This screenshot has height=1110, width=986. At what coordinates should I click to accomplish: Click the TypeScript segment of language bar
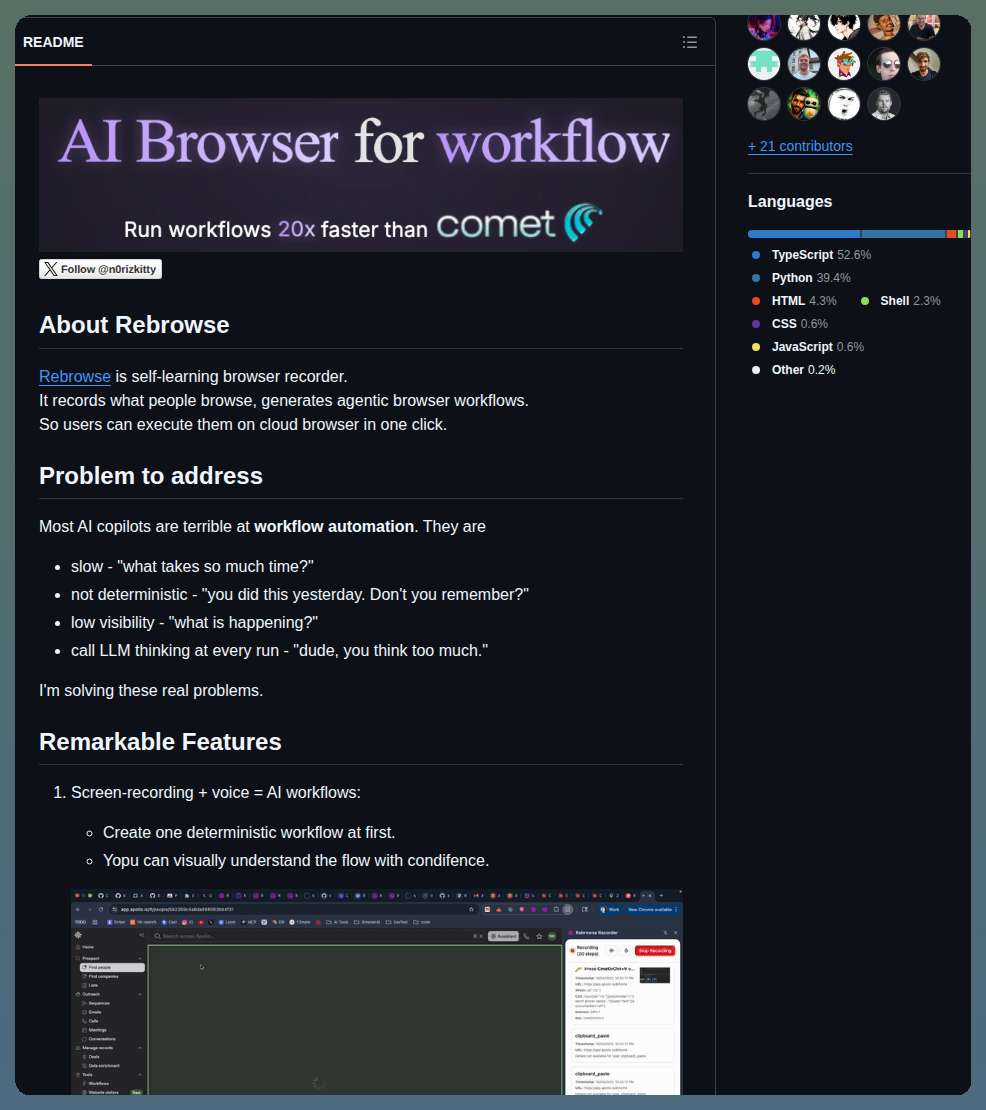click(x=804, y=234)
